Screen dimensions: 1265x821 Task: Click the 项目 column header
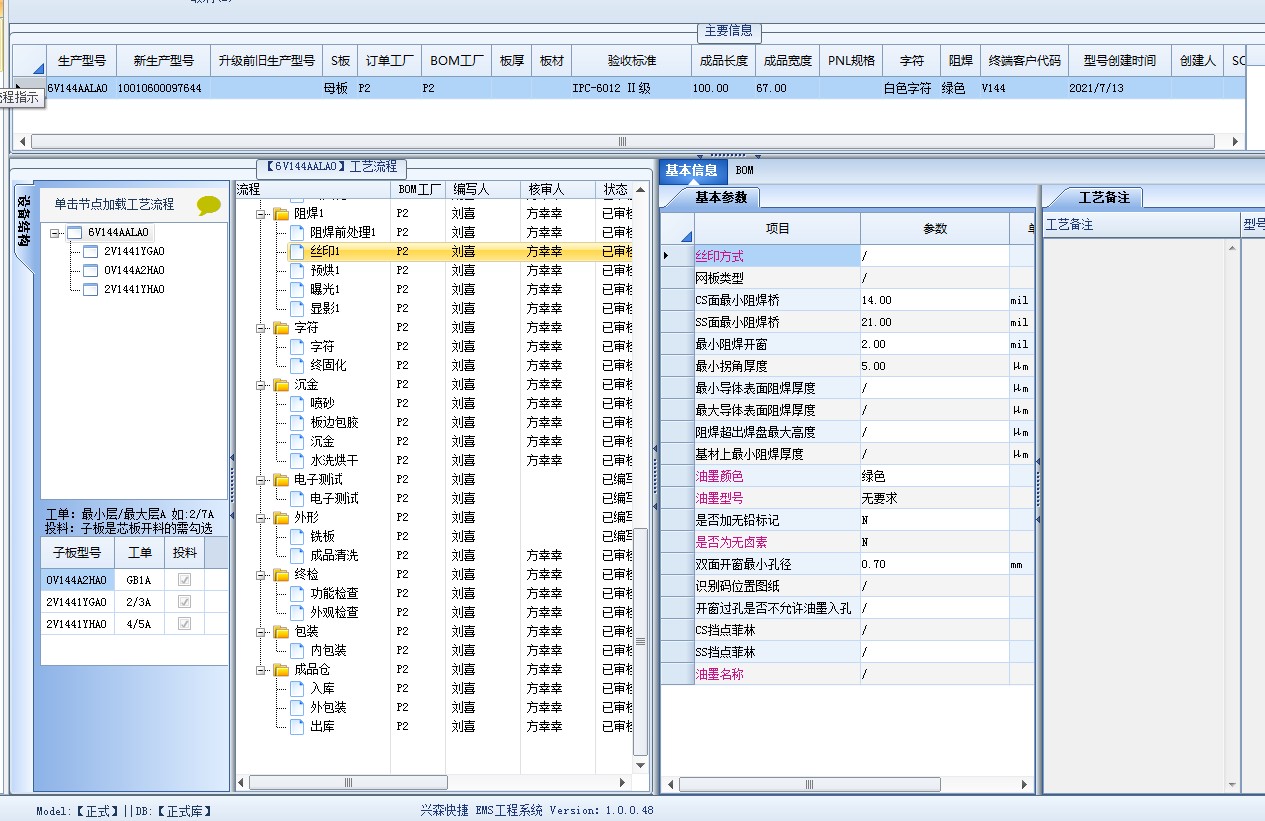[778, 228]
